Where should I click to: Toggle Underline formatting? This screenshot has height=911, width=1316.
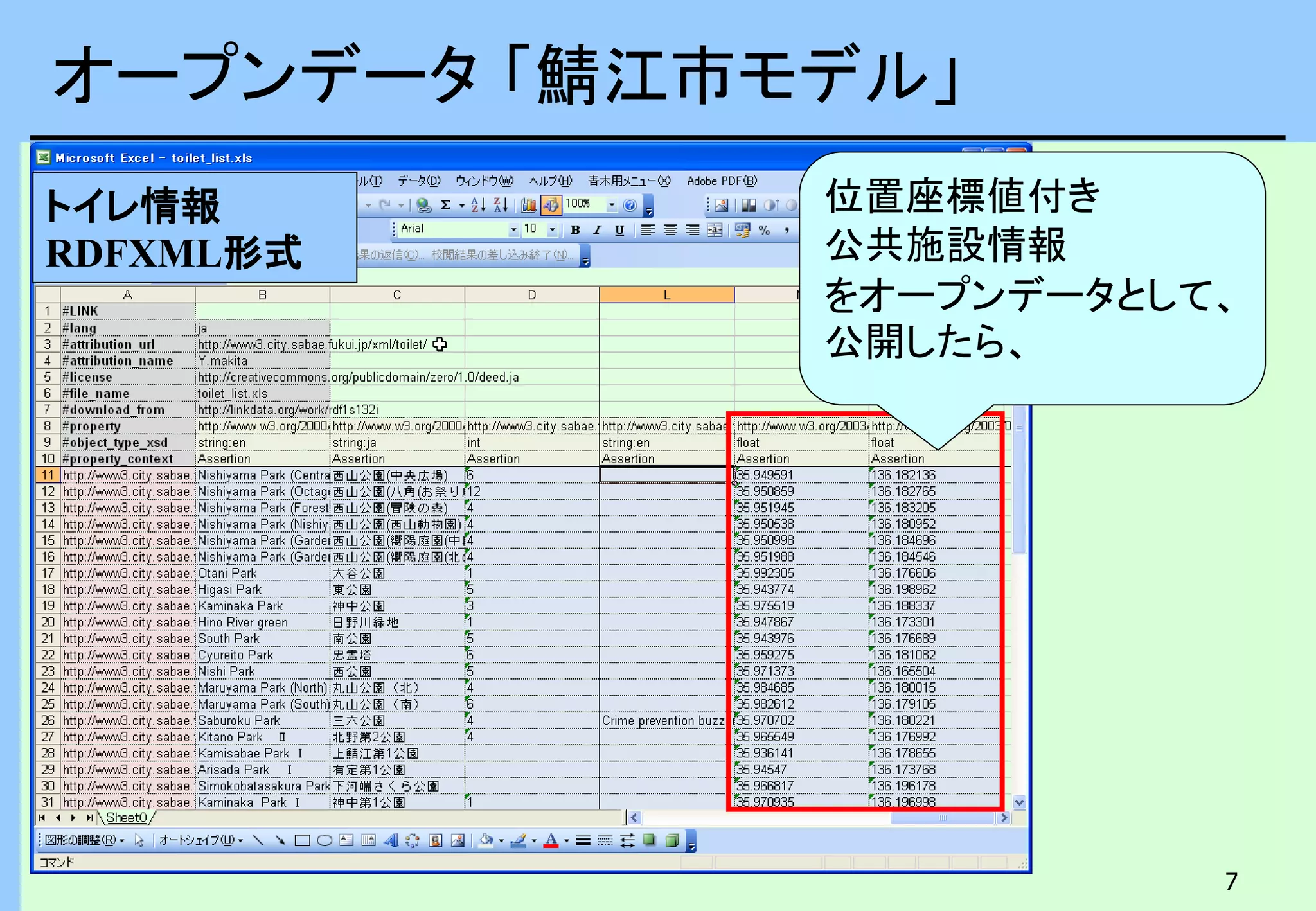619,230
